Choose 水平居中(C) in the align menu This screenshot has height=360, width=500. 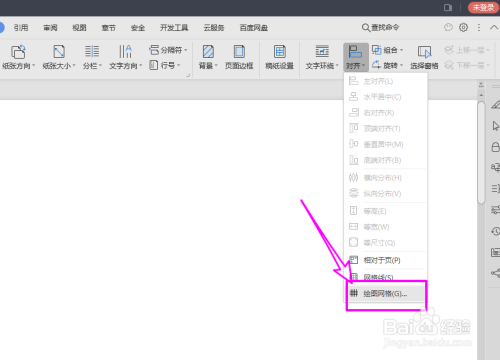coord(385,97)
